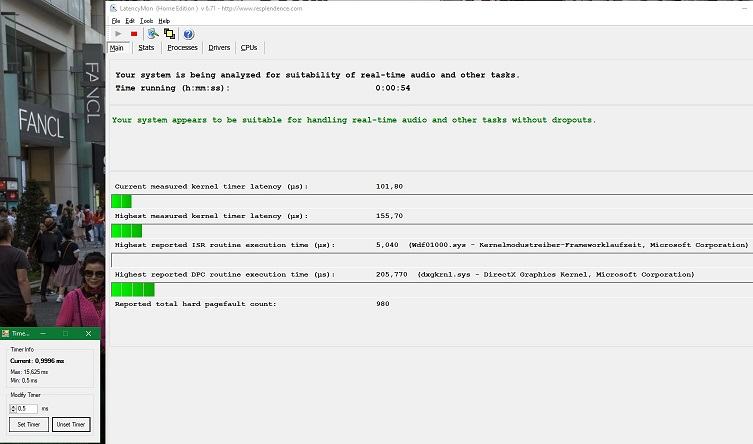This screenshot has height=444, width=753.
Task: Click the timer value field showing 0.5
Action: click(27, 408)
